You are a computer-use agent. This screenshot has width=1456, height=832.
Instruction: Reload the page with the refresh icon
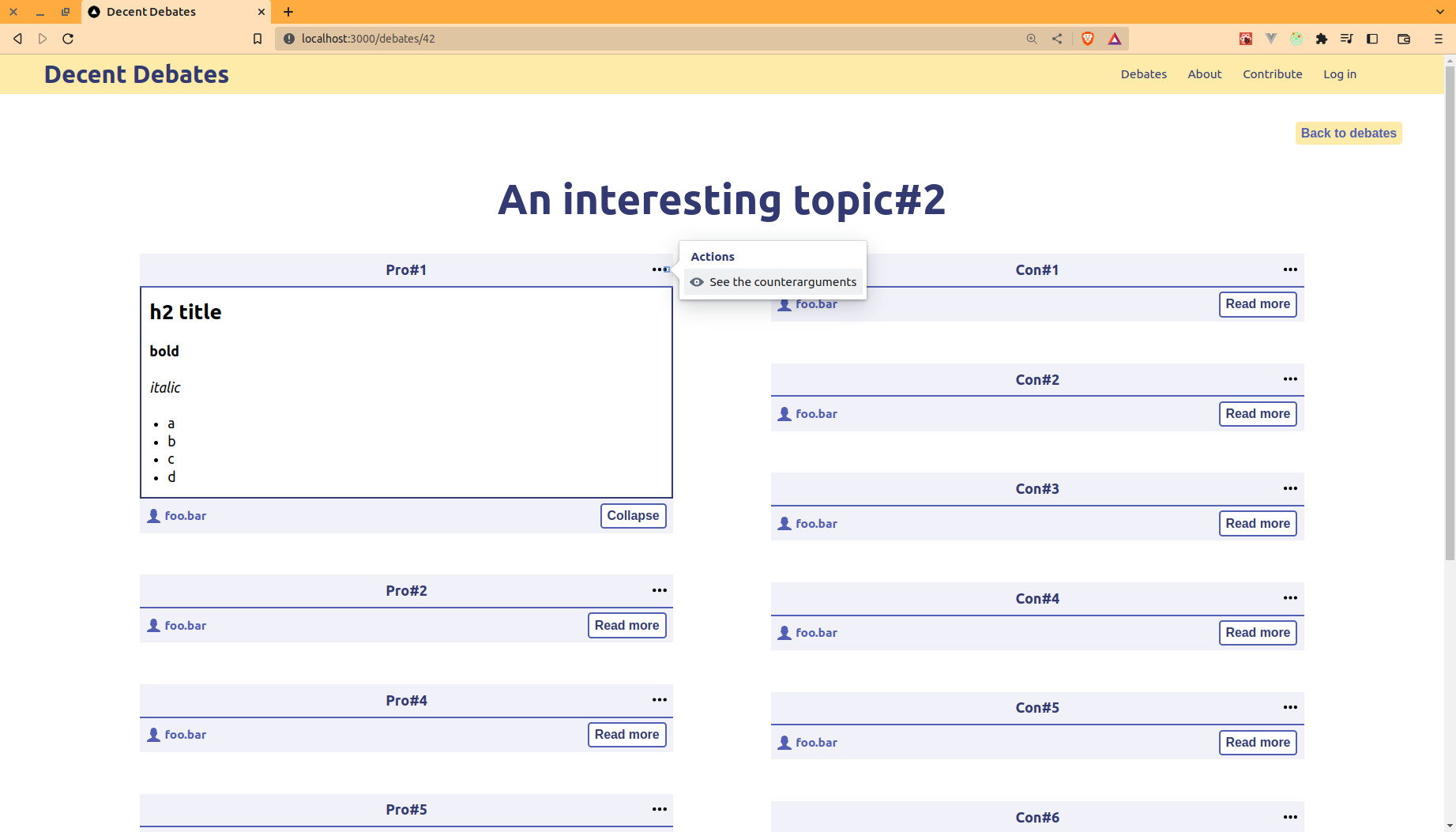tap(68, 39)
